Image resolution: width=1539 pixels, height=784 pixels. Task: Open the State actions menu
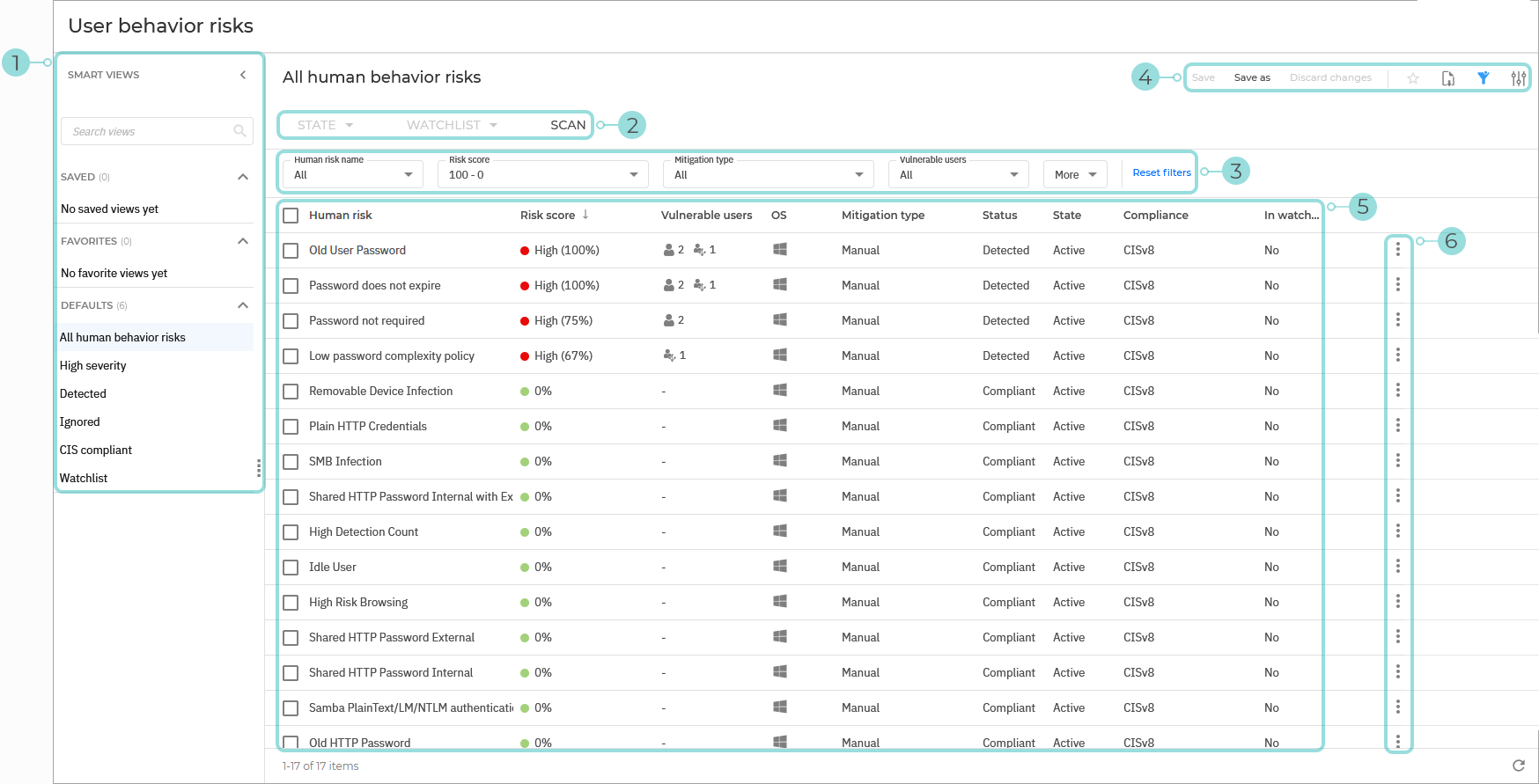coord(325,125)
